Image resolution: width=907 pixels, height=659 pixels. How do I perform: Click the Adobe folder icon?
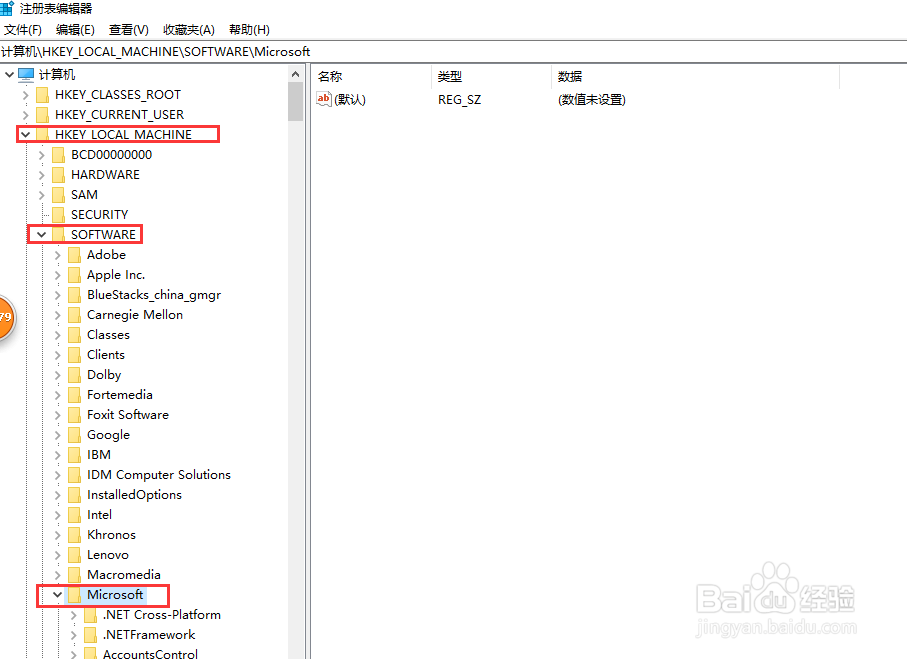pos(74,255)
